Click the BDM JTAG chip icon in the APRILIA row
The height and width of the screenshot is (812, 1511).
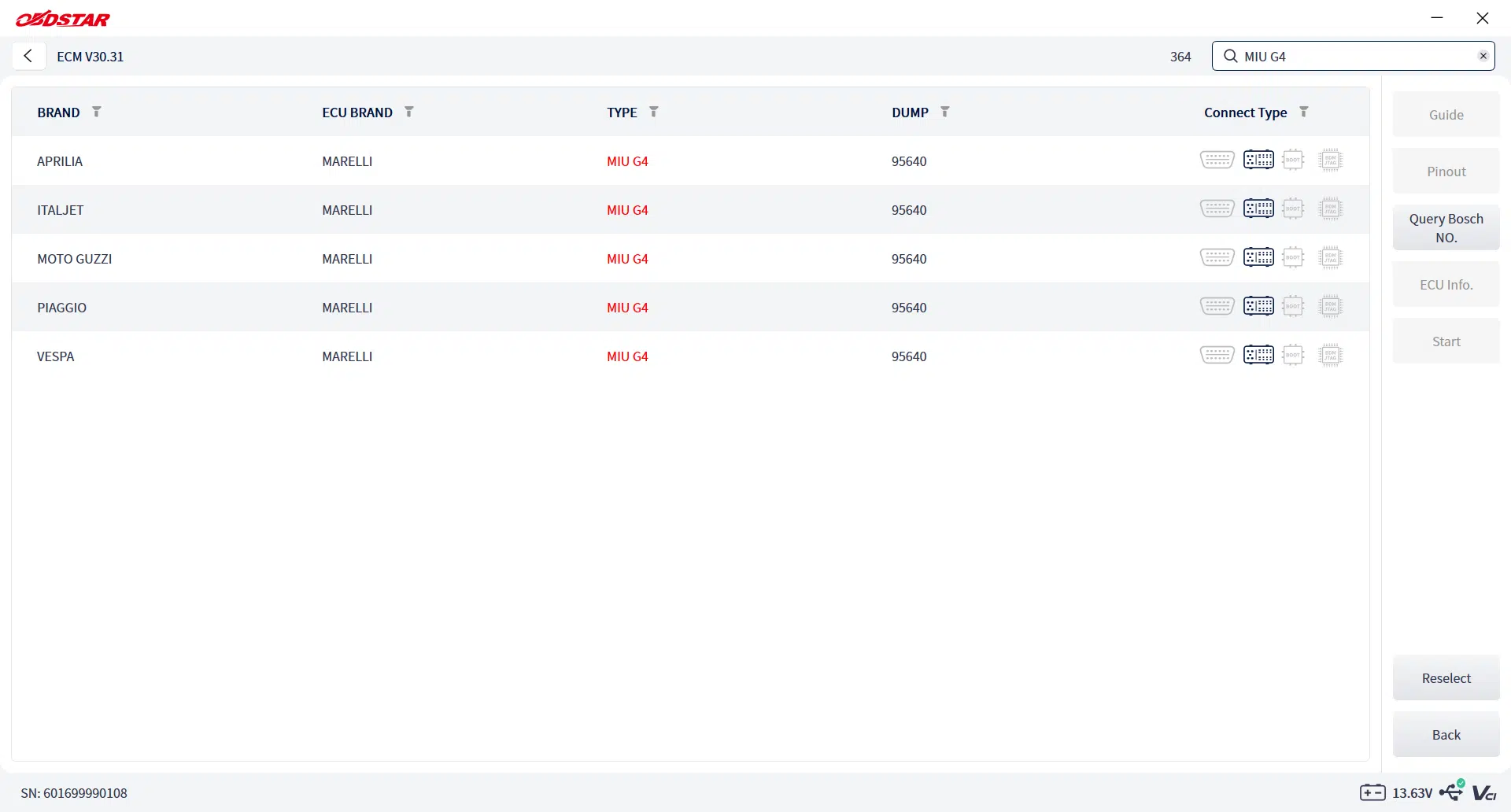coord(1330,160)
